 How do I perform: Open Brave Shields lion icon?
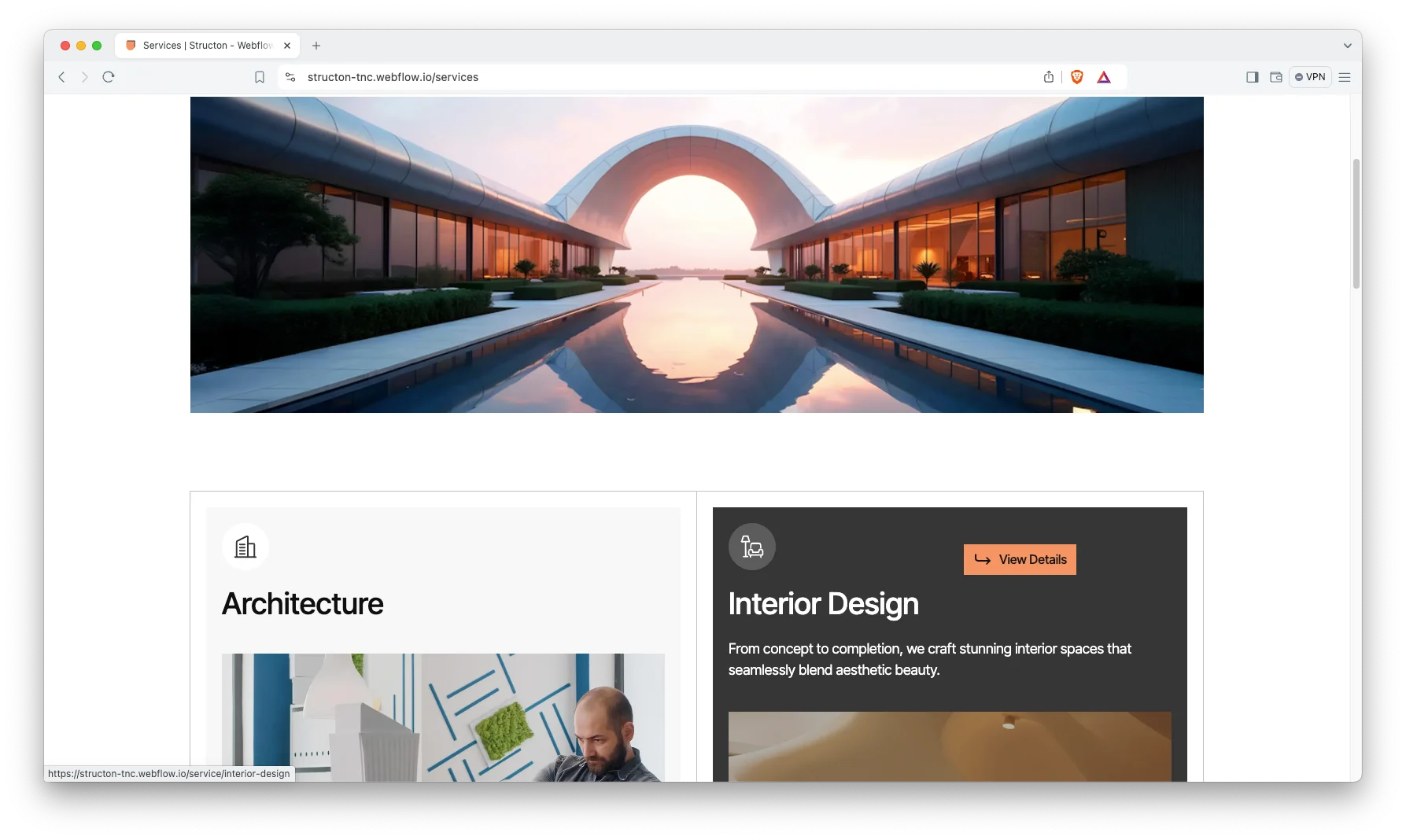click(x=1077, y=77)
